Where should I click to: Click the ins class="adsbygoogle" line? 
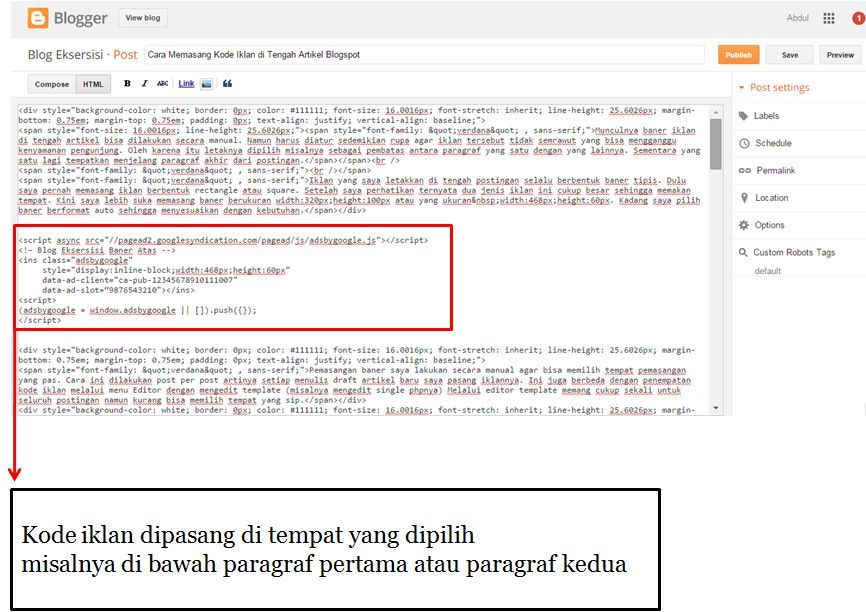[76, 260]
